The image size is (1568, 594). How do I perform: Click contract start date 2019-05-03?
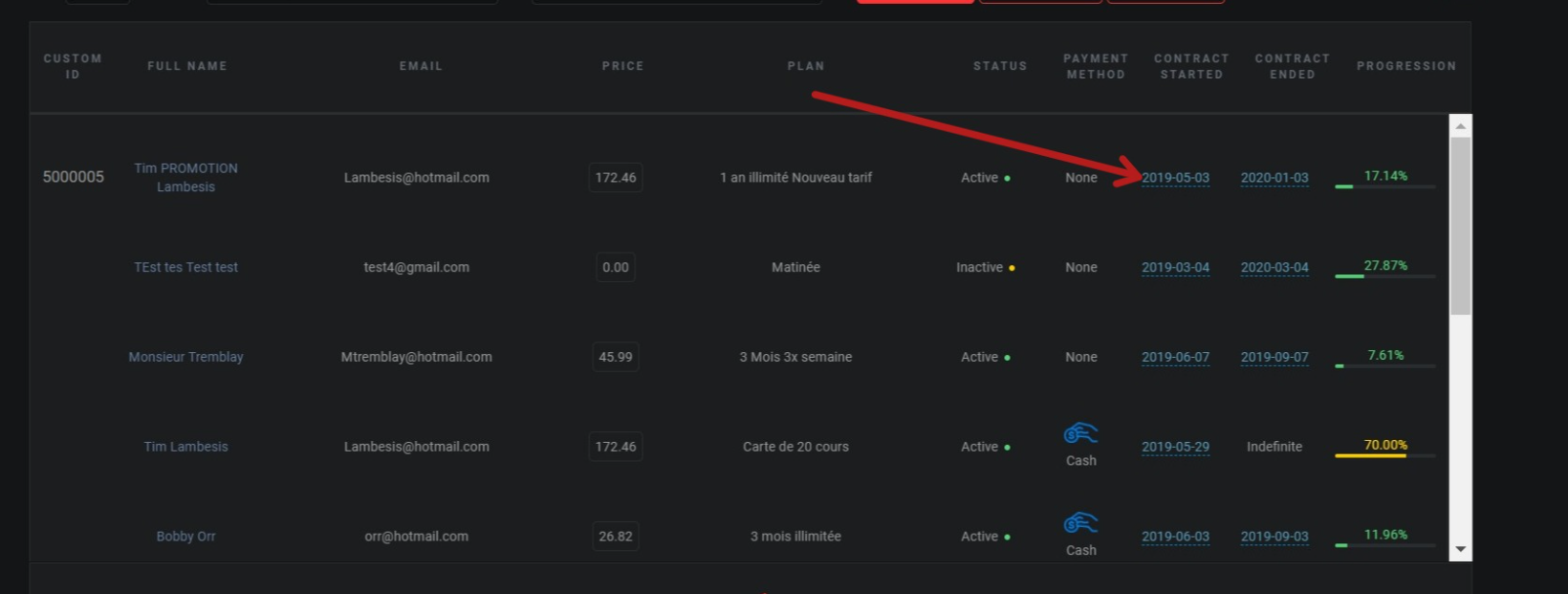coord(1175,178)
